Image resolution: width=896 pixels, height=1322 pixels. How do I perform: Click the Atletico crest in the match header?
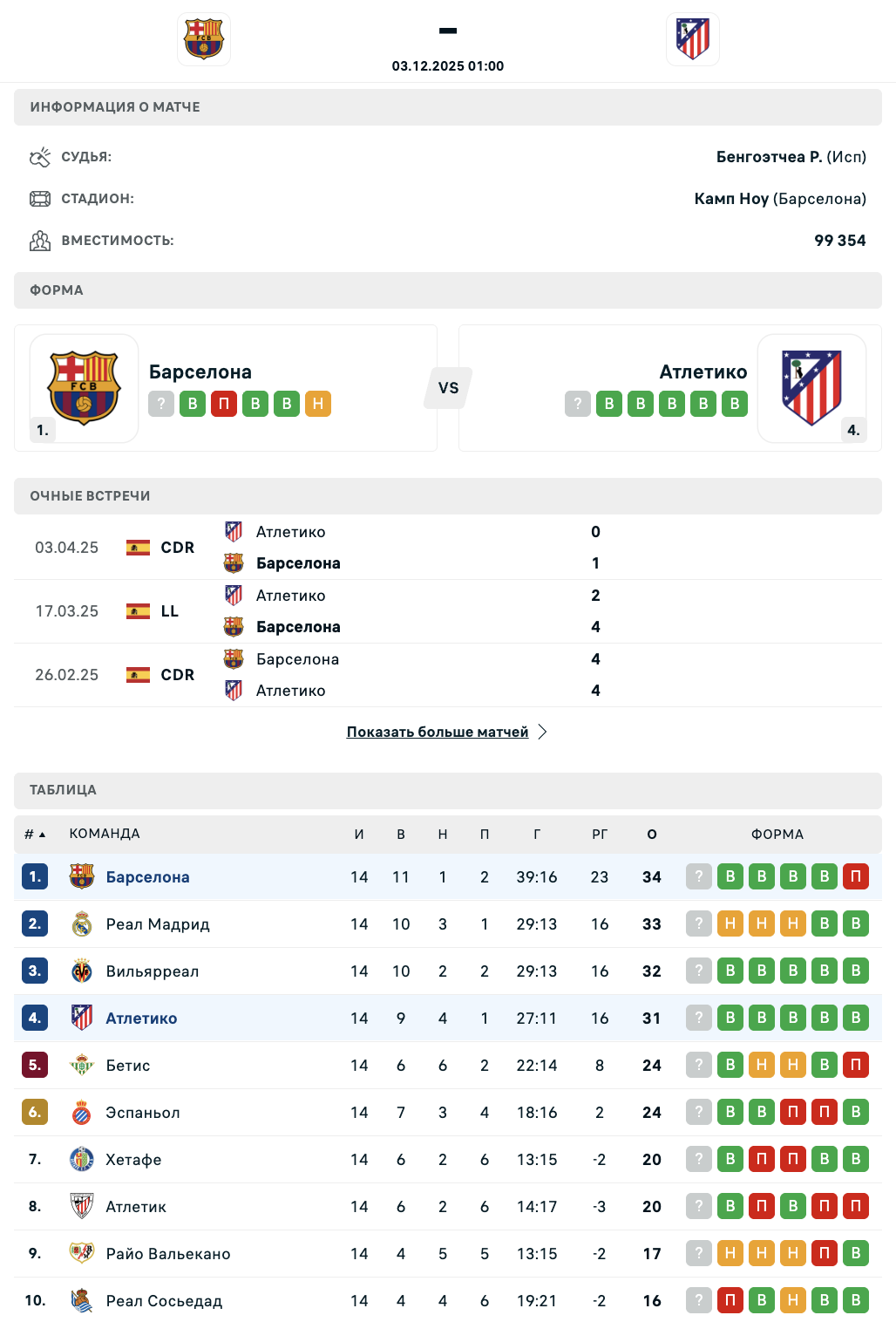coord(693,39)
